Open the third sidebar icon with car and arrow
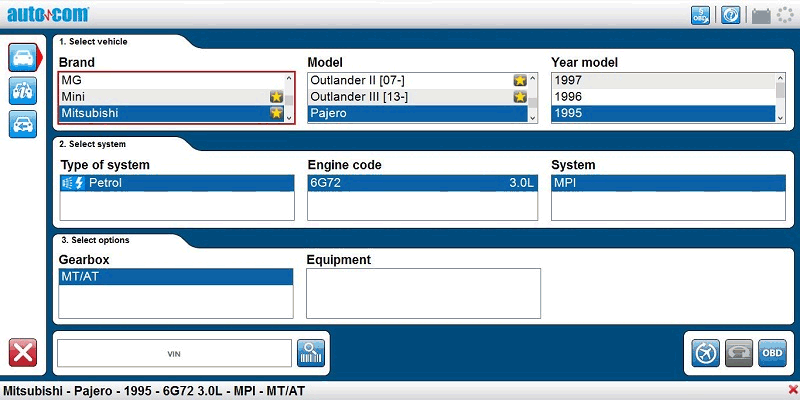The image size is (800, 400). pos(22,124)
